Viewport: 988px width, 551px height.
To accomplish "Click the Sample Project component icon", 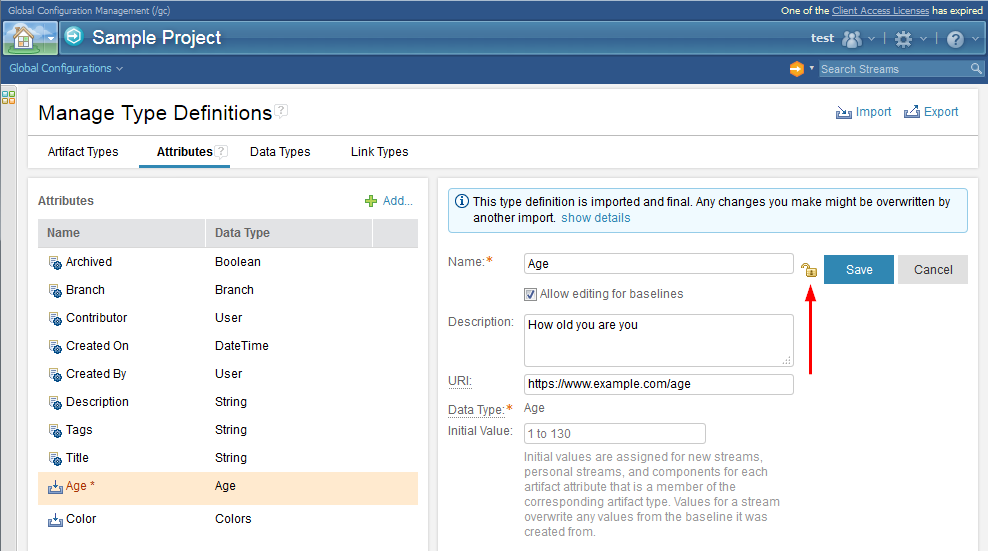I will 74,38.
